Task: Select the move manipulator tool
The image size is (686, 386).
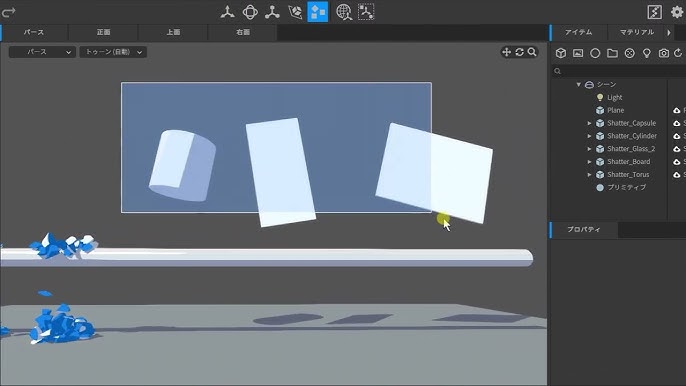Action: 228,12
